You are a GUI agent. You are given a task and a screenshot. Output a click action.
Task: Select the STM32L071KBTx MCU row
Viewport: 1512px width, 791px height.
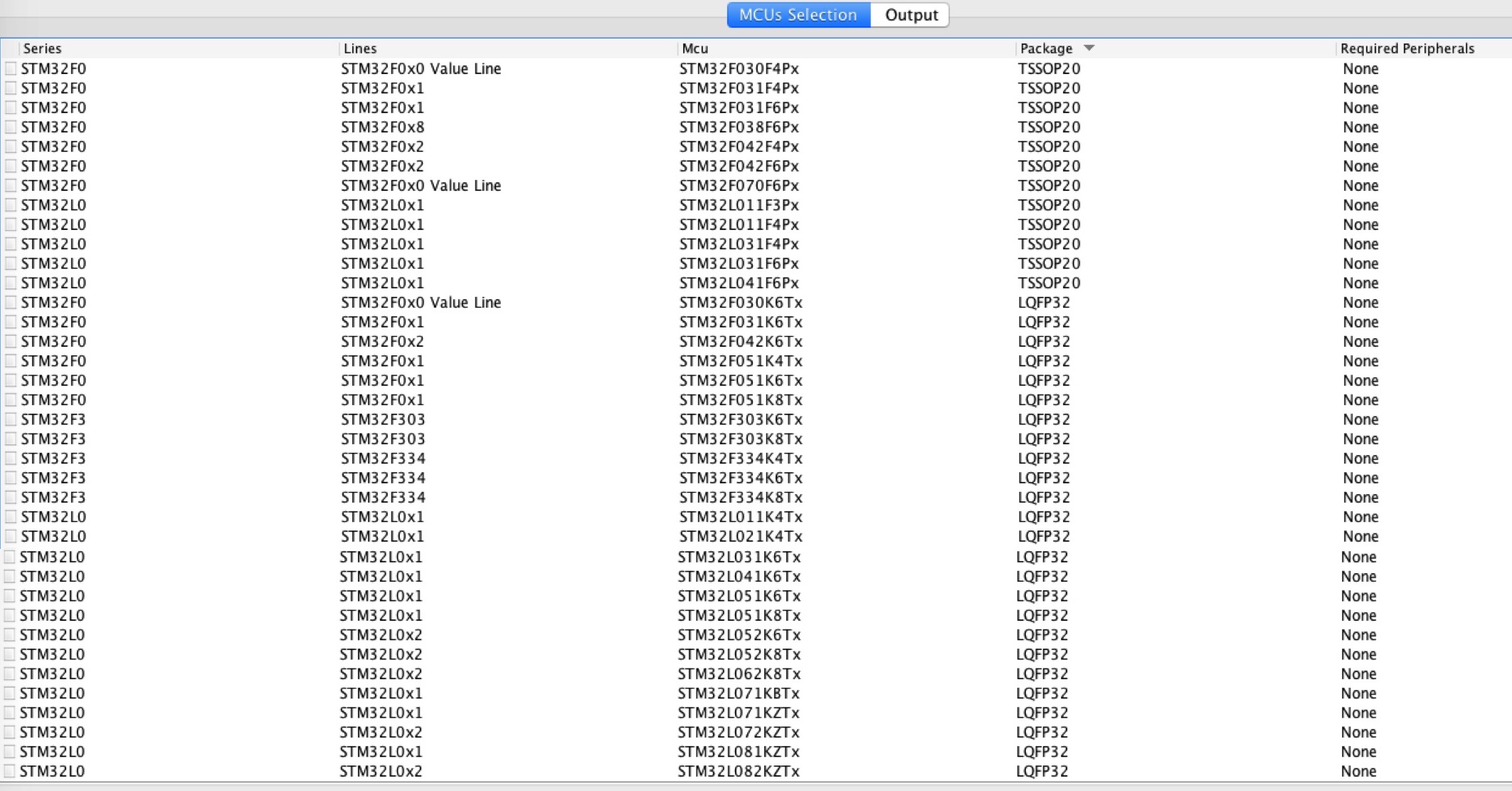coord(739,693)
